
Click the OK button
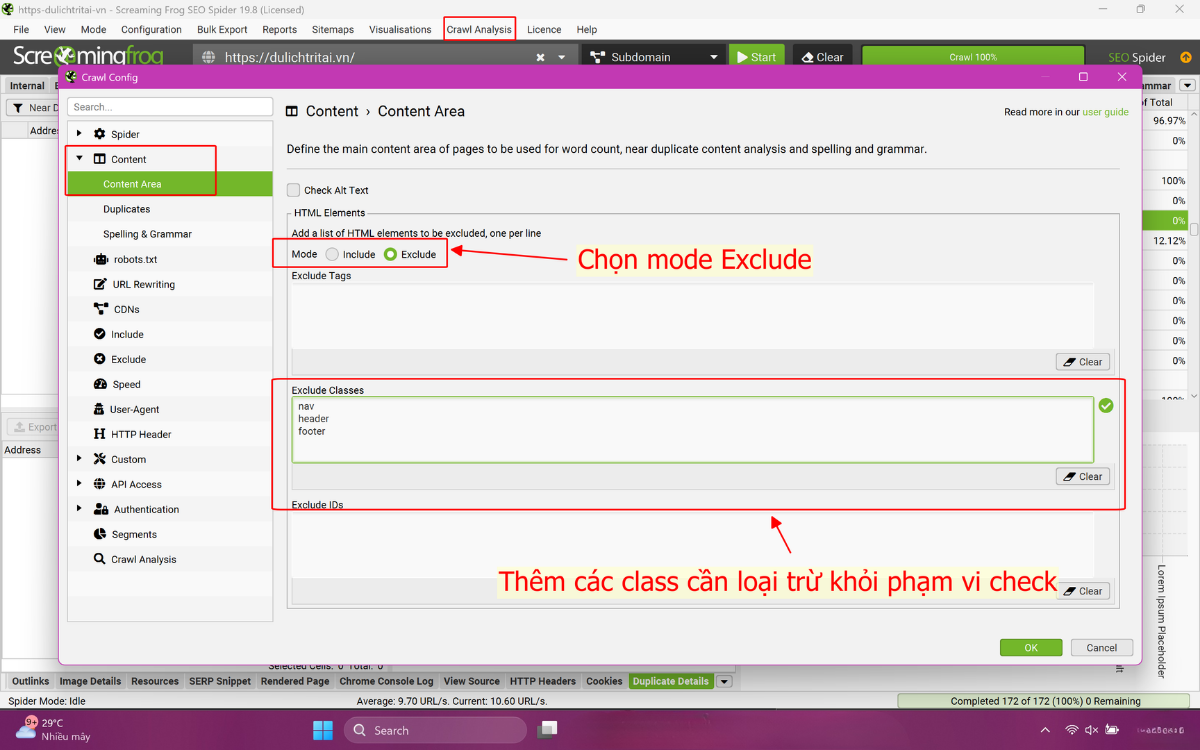(1030, 648)
